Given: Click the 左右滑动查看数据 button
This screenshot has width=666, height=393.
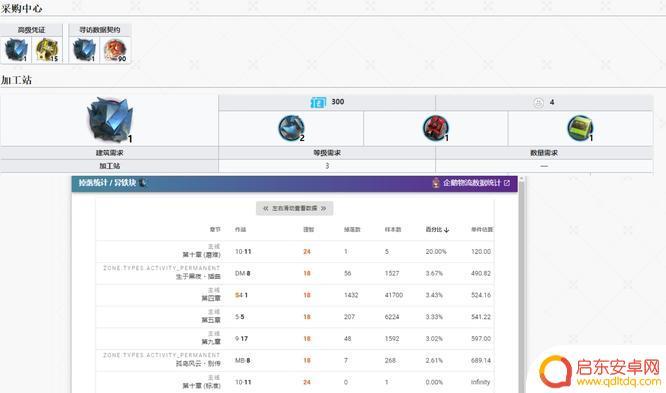Looking at the screenshot, I should [294, 208].
